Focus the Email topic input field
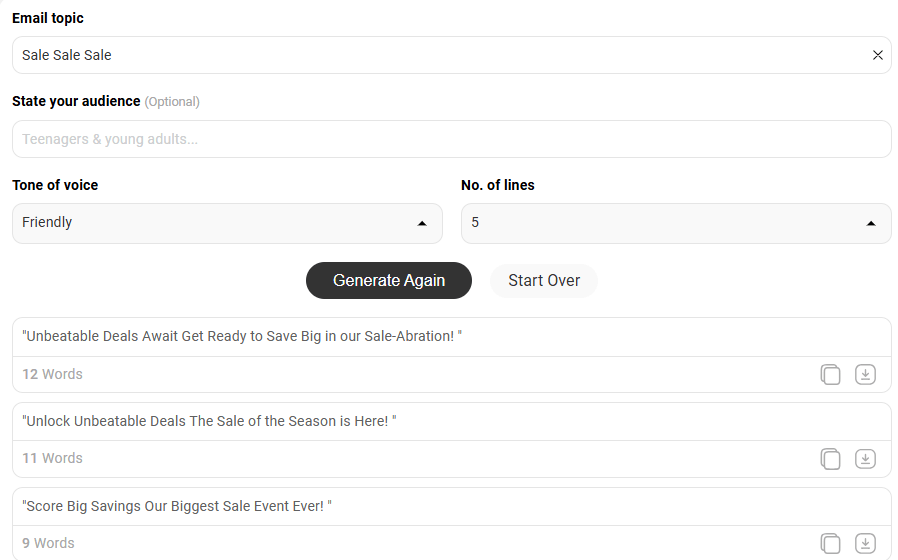 click(441, 55)
